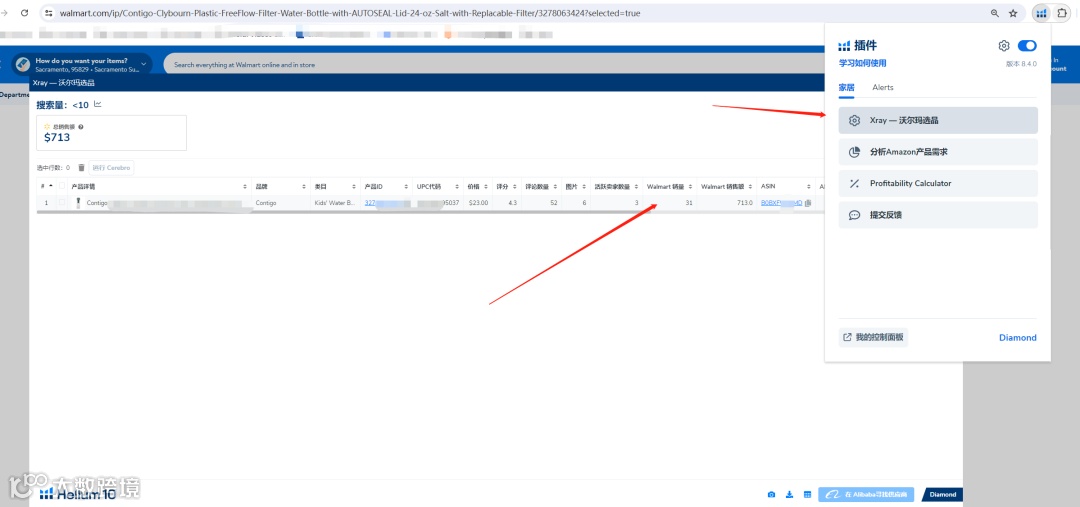Sort table by 产品ID column
The width and height of the screenshot is (1080, 507).
coord(406,187)
